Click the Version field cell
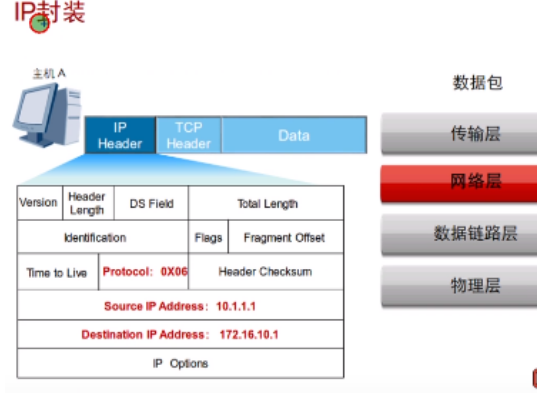 (40, 203)
